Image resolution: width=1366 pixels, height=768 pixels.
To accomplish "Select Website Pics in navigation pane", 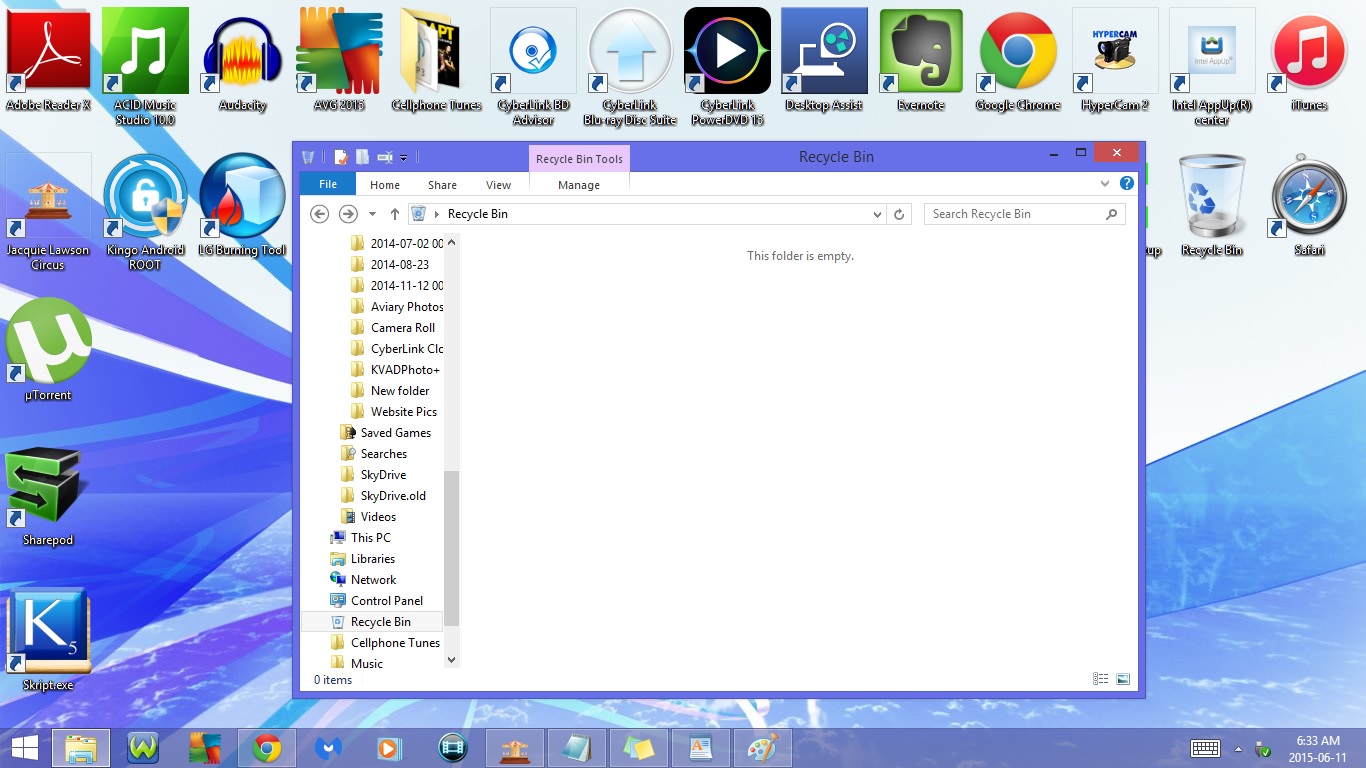I will tap(395, 412).
